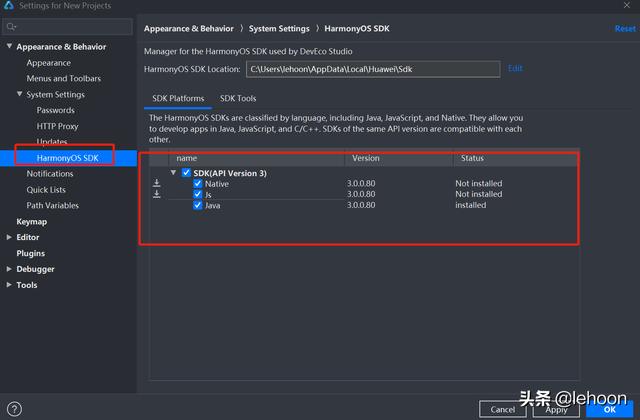
Task: Click the name column header
Action: pos(257,158)
